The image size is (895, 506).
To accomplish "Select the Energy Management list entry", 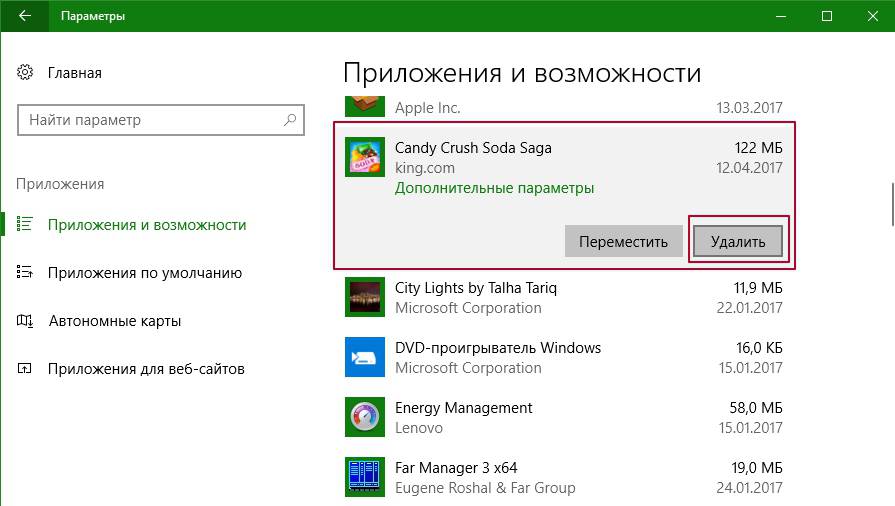I will 560,417.
